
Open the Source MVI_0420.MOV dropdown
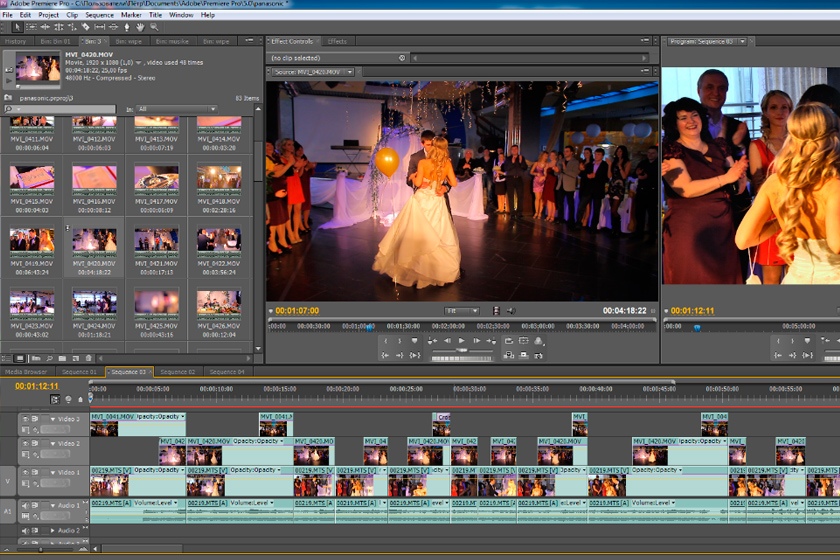pos(312,72)
